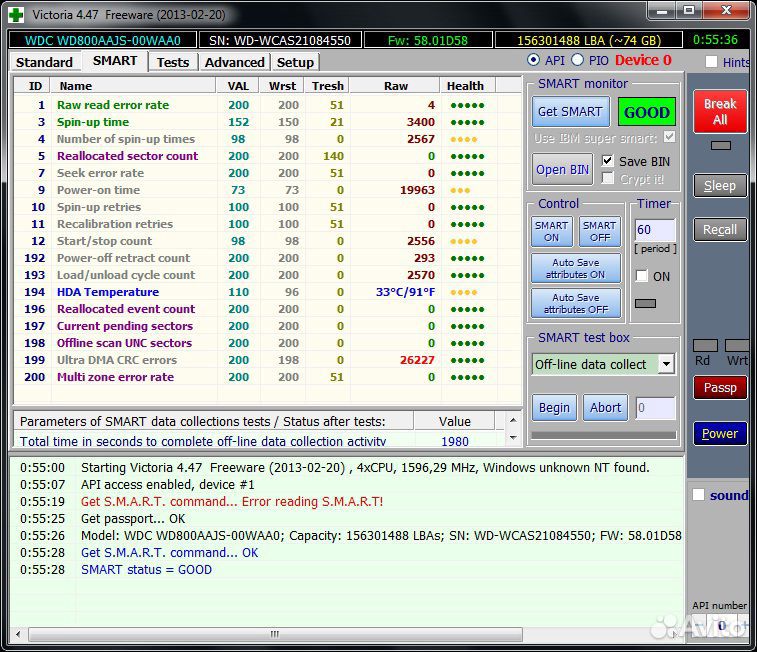The width and height of the screenshot is (757, 652).
Task: Select the PIO access radio button
Action: click(577, 60)
